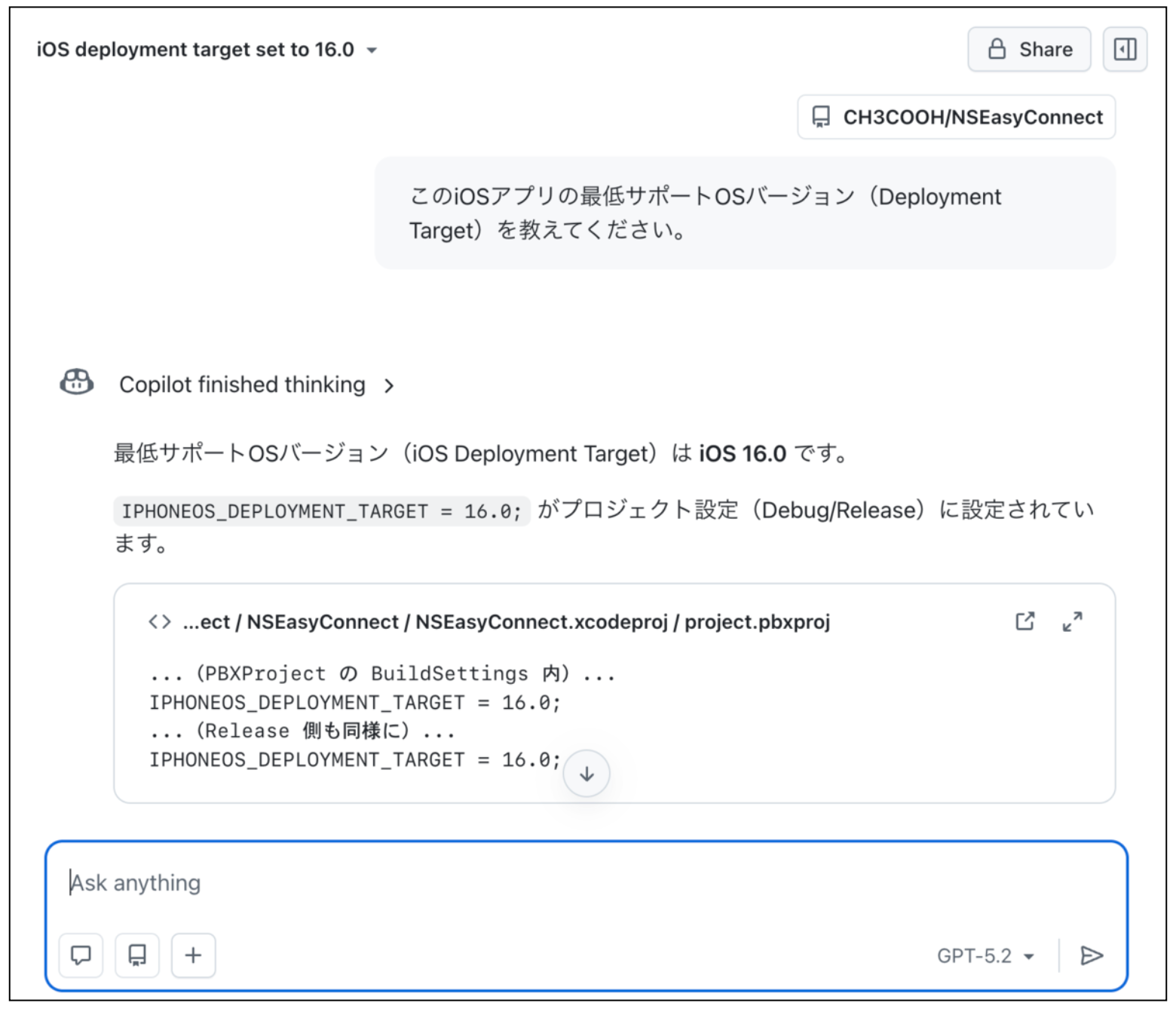1176x1009 pixels.
Task: Click the lock icon inside the Share button
Action: [x=995, y=49]
